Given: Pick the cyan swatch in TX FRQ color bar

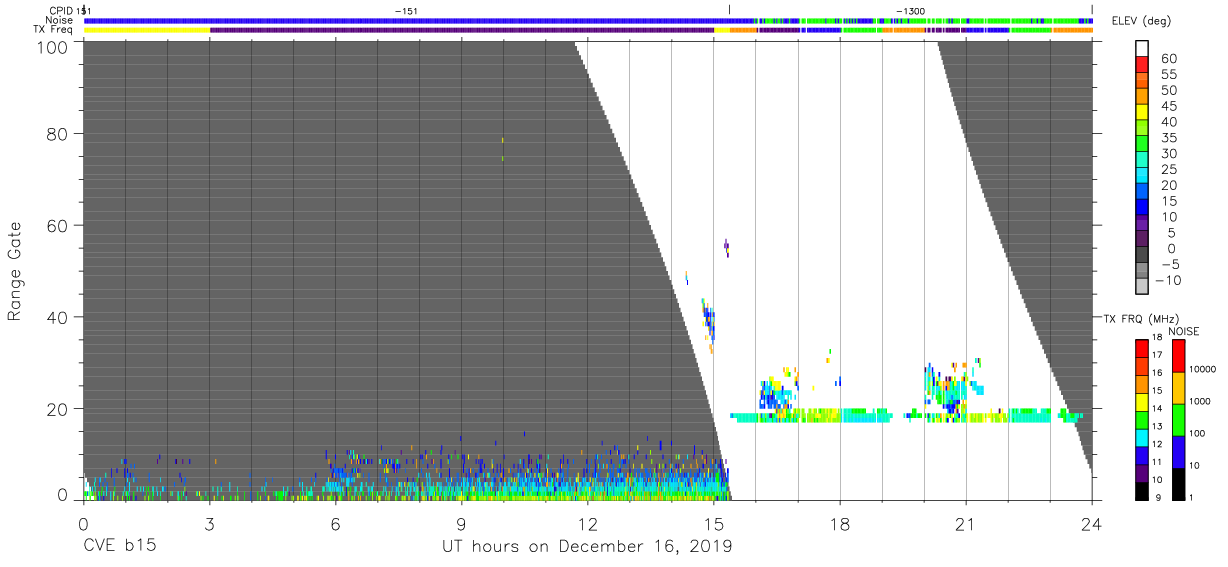Looking at the screenshot, I should 1142,436.
